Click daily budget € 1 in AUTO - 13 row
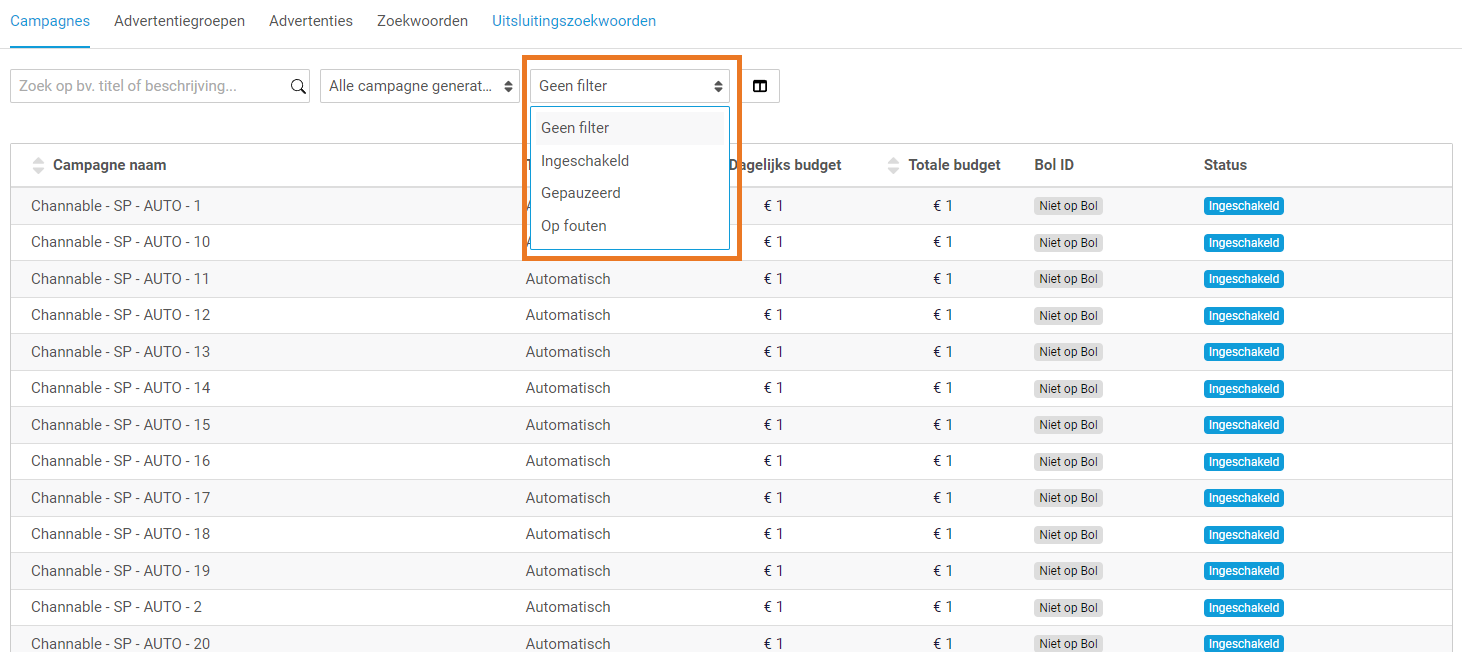 point(774,352)
